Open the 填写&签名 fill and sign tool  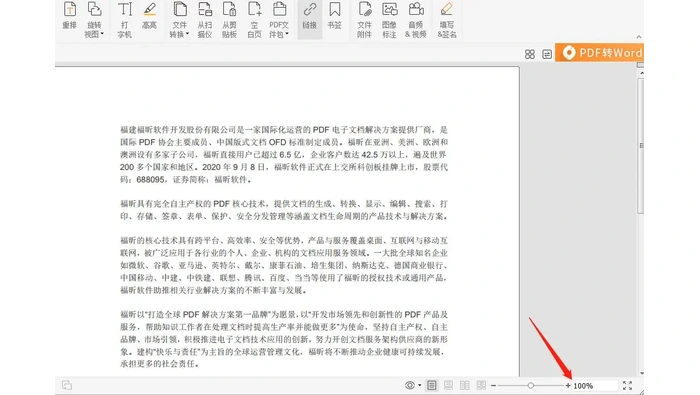(447, 20)
